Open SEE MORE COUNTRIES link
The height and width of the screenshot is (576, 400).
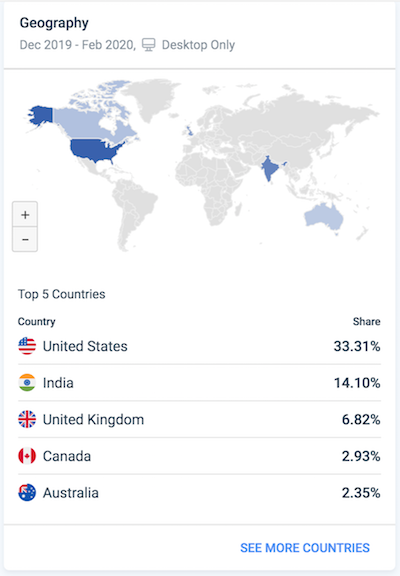(x=305, y=548)
